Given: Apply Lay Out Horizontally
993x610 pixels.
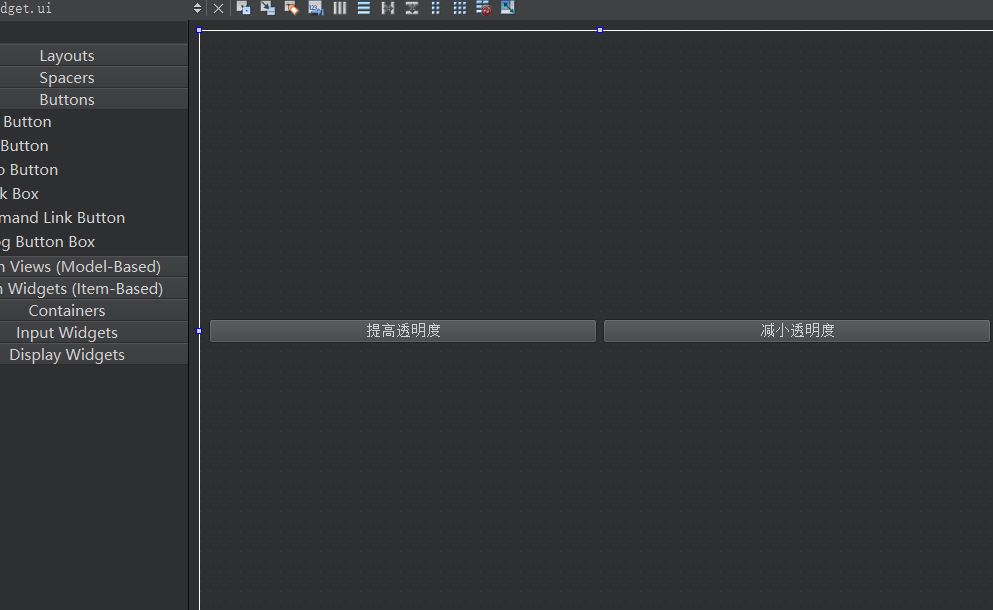Looking at the screenshot, I should pyautogui.click(x=340, y=8).
